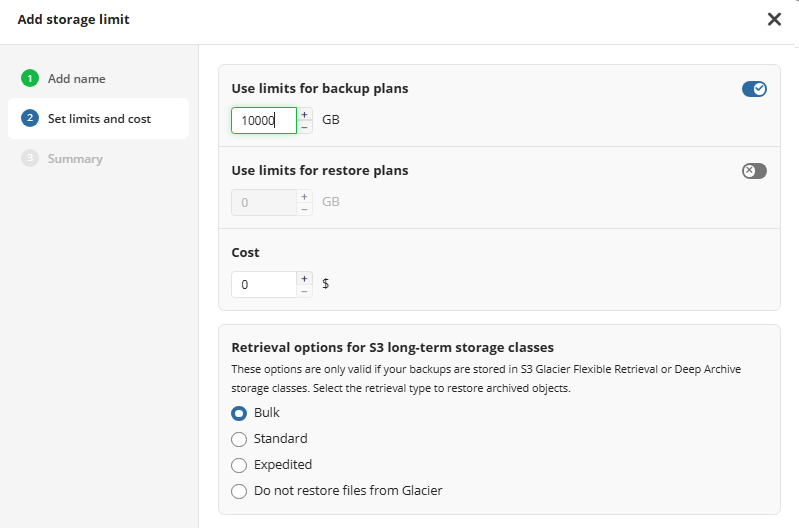This screenshot has height=528, width=799.
Task: Open the Summary step
Action: coord(75,158)
